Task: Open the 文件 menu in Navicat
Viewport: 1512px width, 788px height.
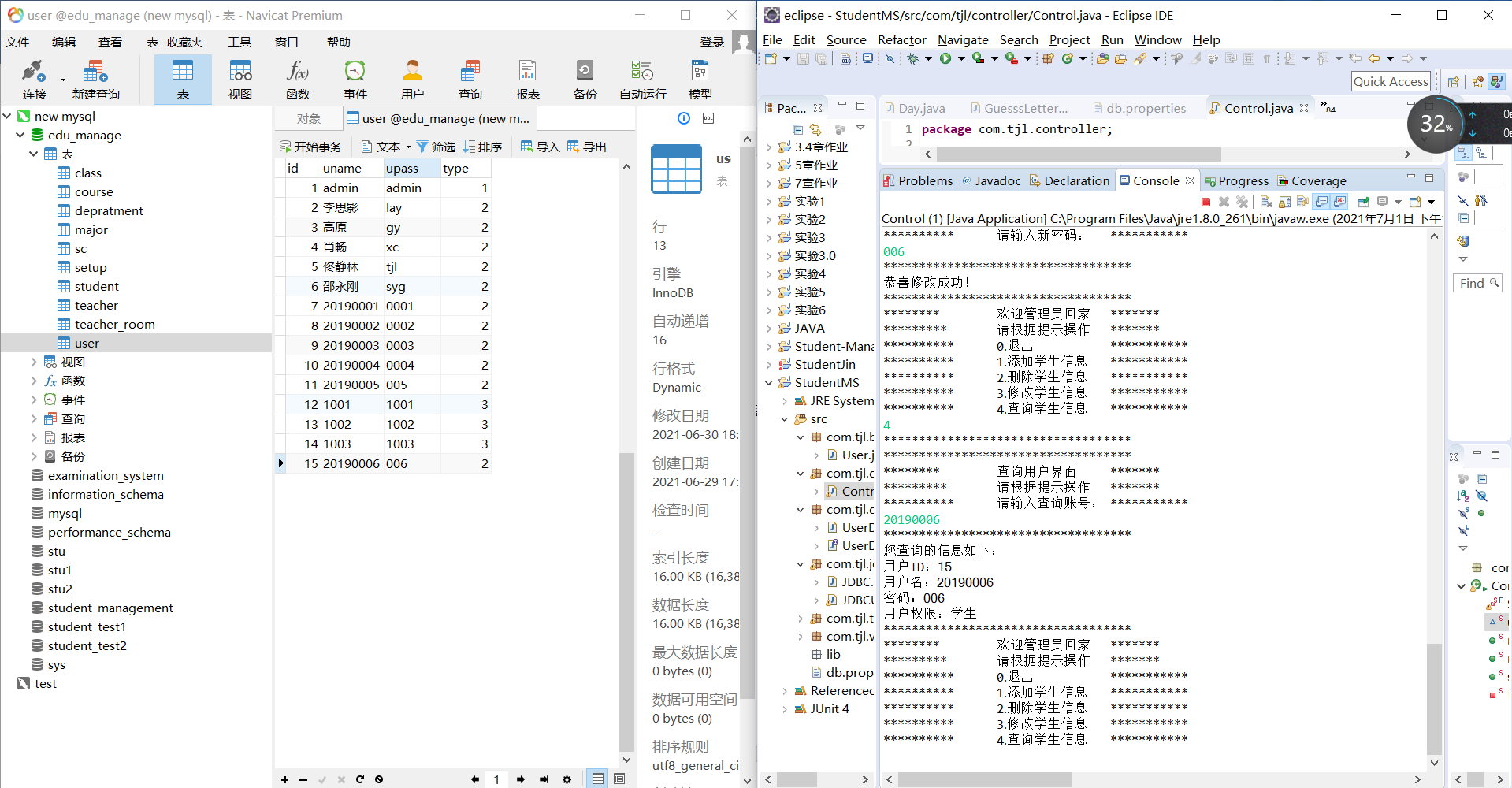Action: click(17, 42)
